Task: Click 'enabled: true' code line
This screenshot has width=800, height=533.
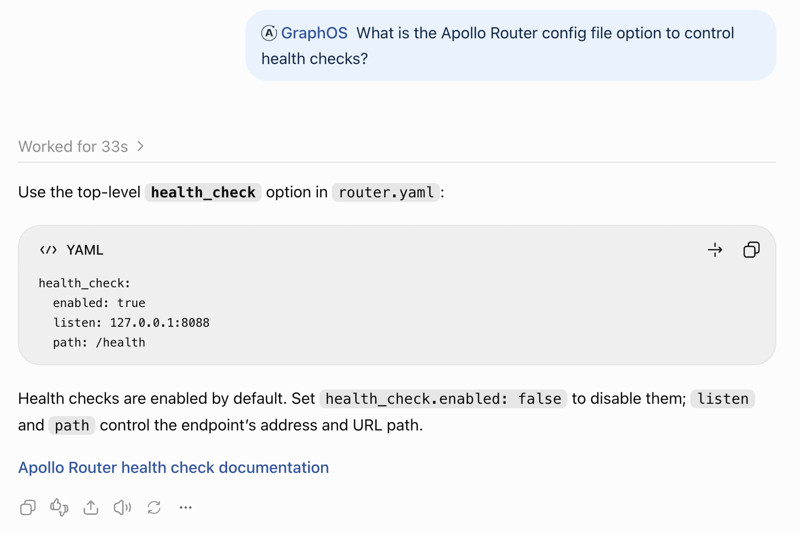Action: click(x=99, y=303)
